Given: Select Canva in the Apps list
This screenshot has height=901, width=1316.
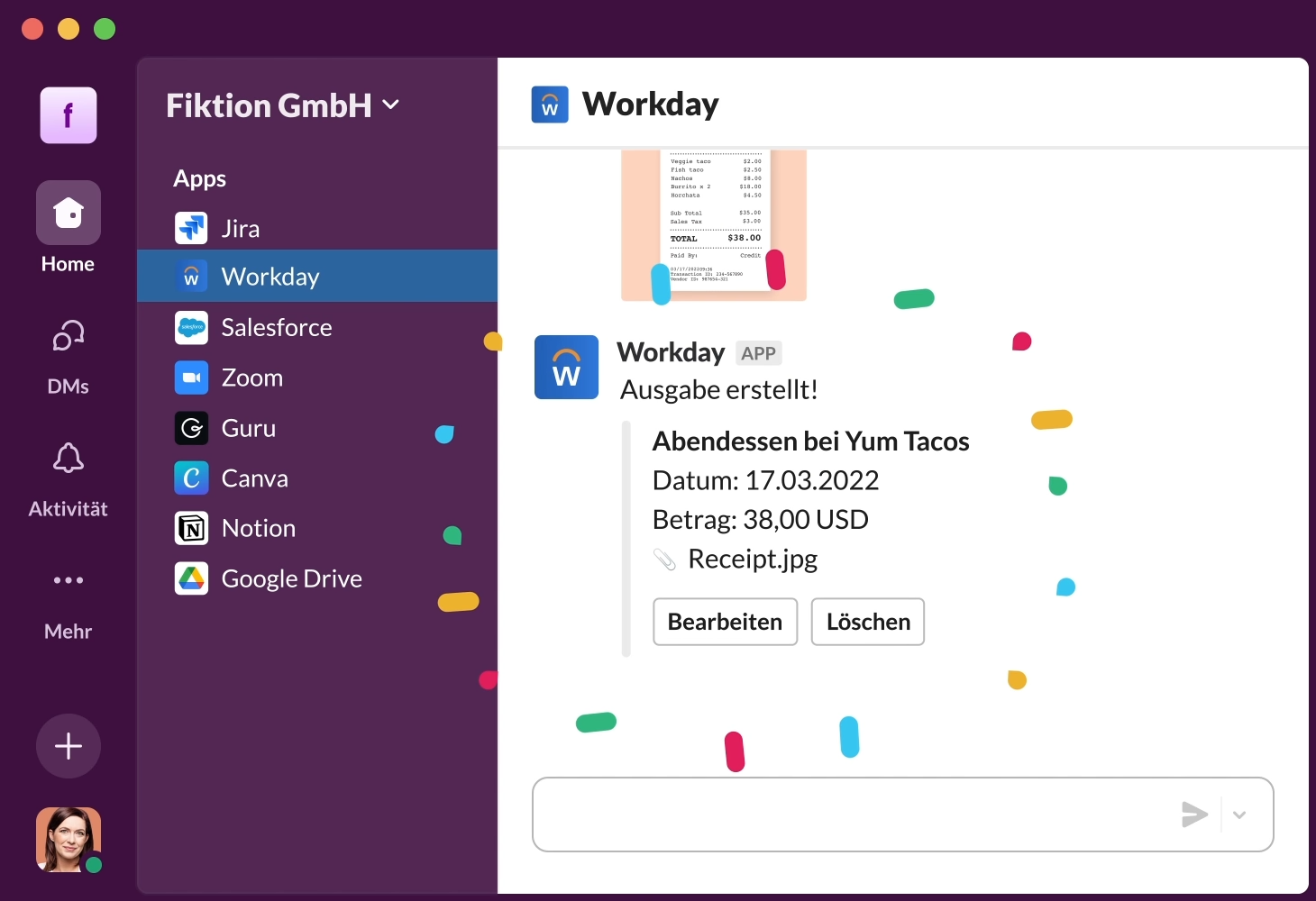Looking at the screenshot, I should [x=317, y=478].
